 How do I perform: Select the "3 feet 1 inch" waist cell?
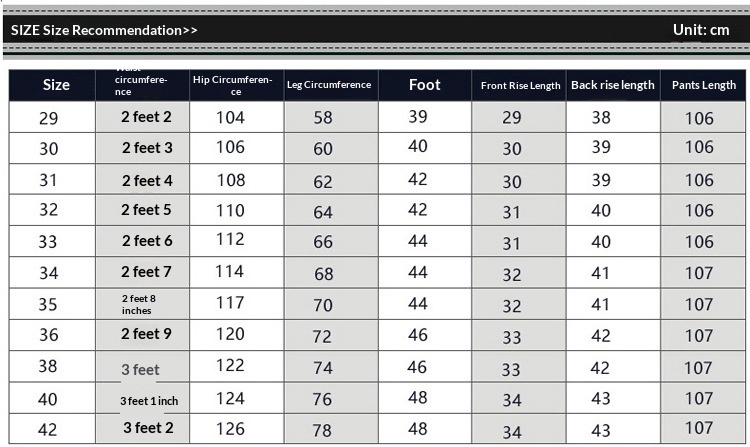tap(149, 401)
